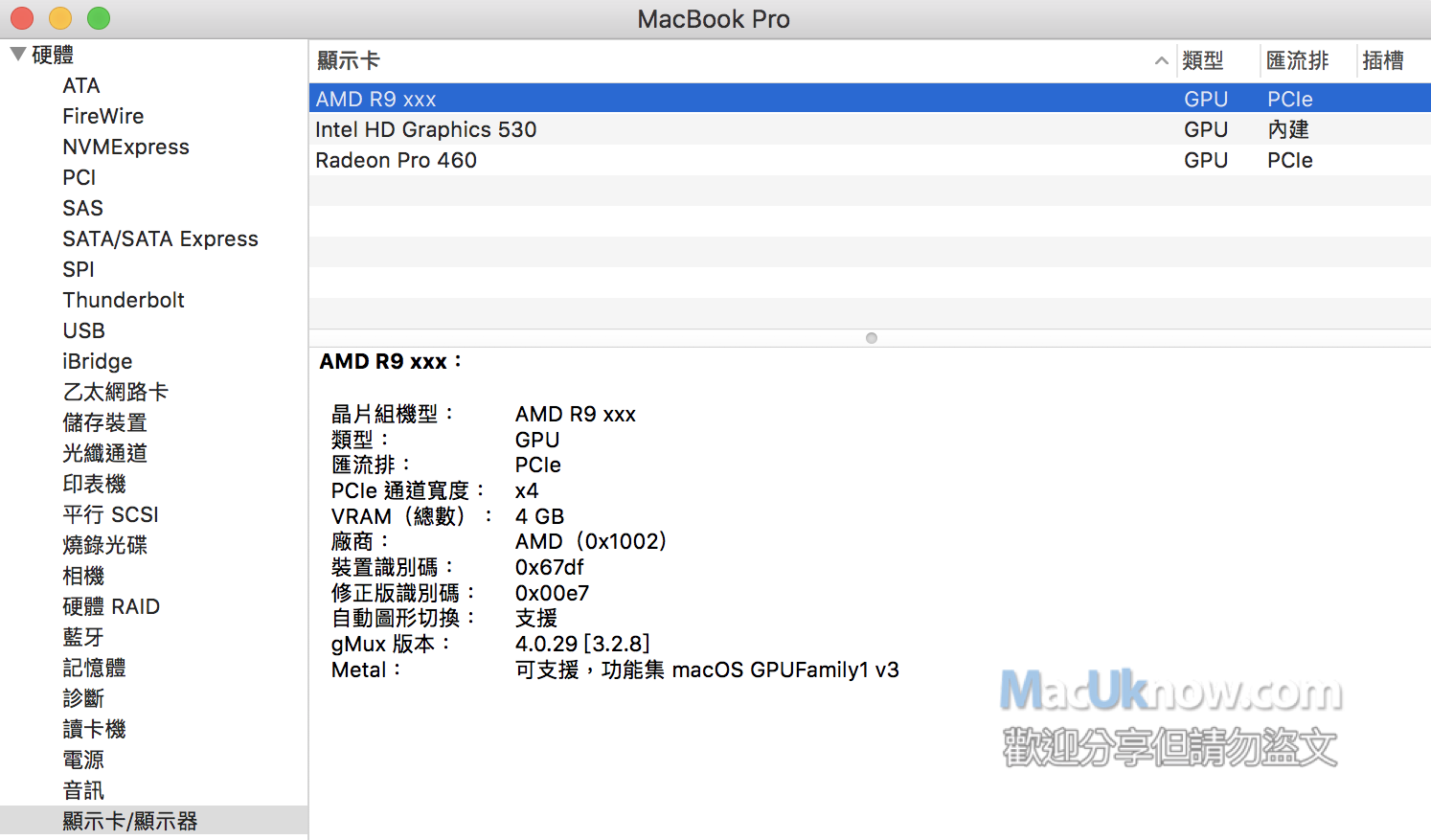Select iBridge in the sidebar
The width and height of the screenshot is (1431, 840).
(x=97, y=362)
